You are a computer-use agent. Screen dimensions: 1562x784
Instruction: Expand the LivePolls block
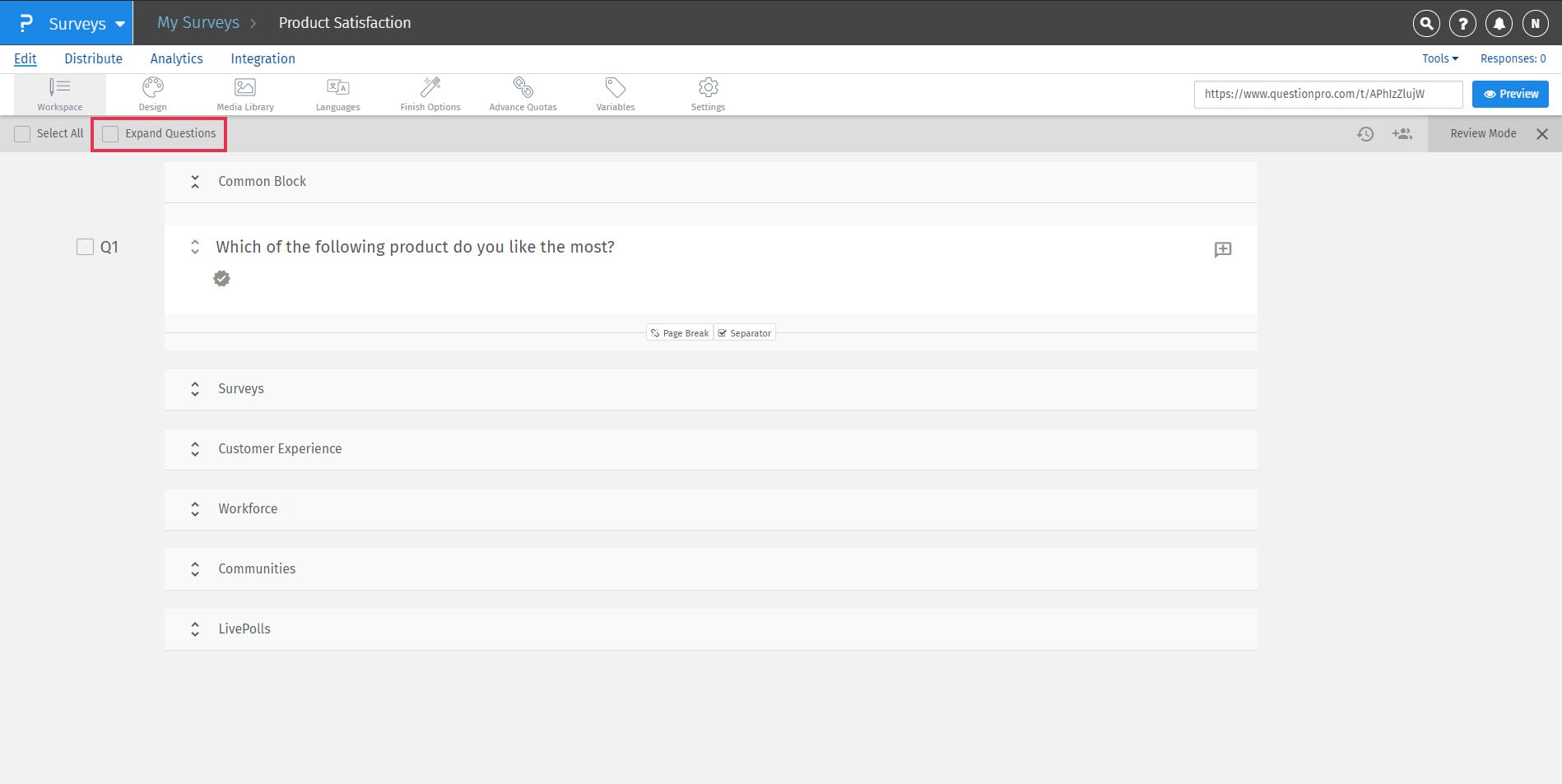[x=195, y=629]
